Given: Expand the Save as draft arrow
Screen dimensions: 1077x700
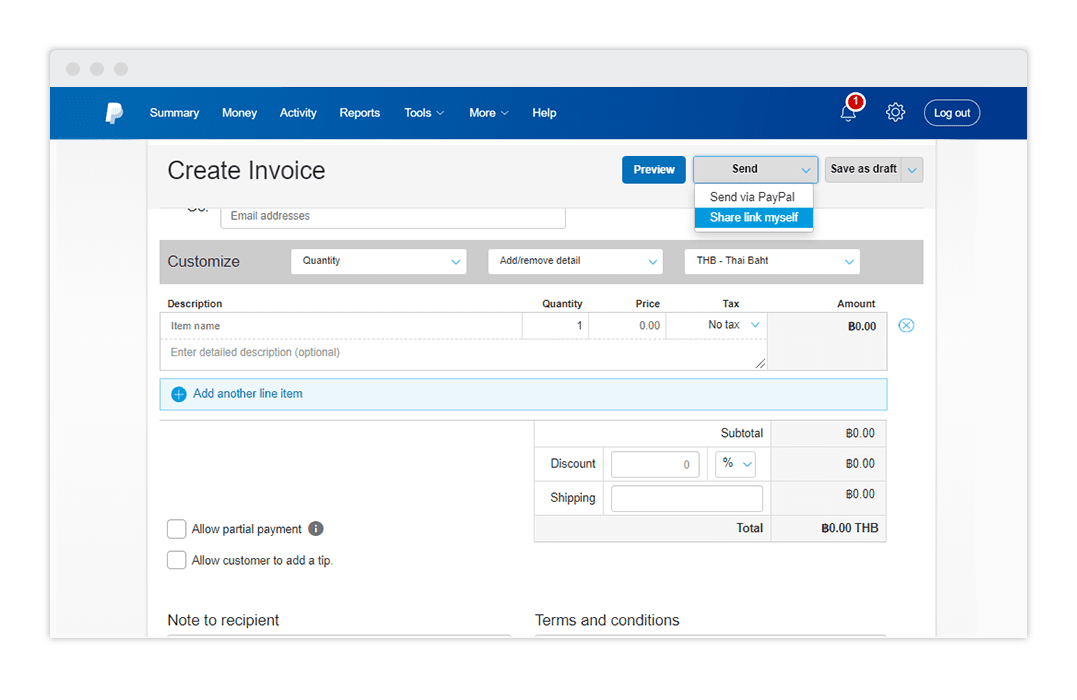Looking at the screenshot, I should [912, 170].
